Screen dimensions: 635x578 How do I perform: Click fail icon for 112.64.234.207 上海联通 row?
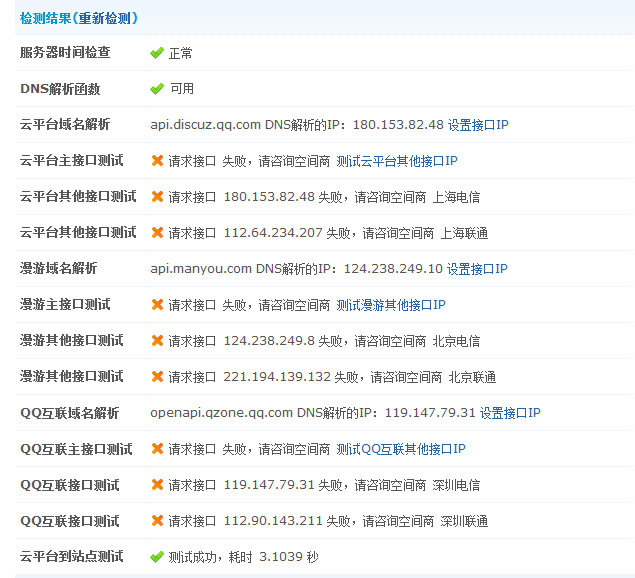157,233
